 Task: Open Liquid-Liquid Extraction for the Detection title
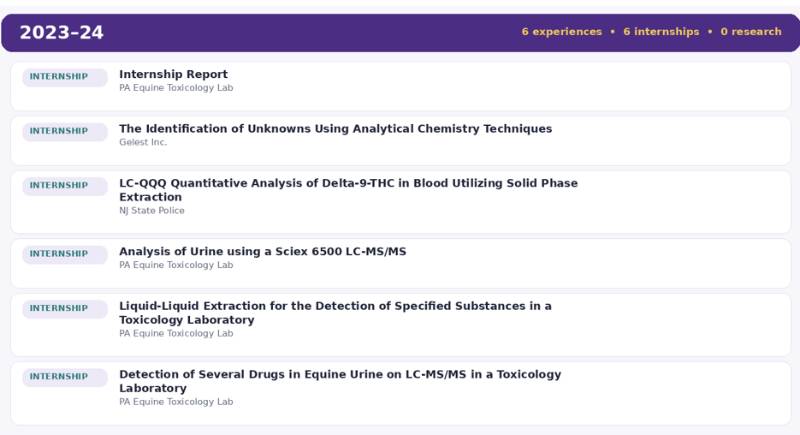(335, 313)
